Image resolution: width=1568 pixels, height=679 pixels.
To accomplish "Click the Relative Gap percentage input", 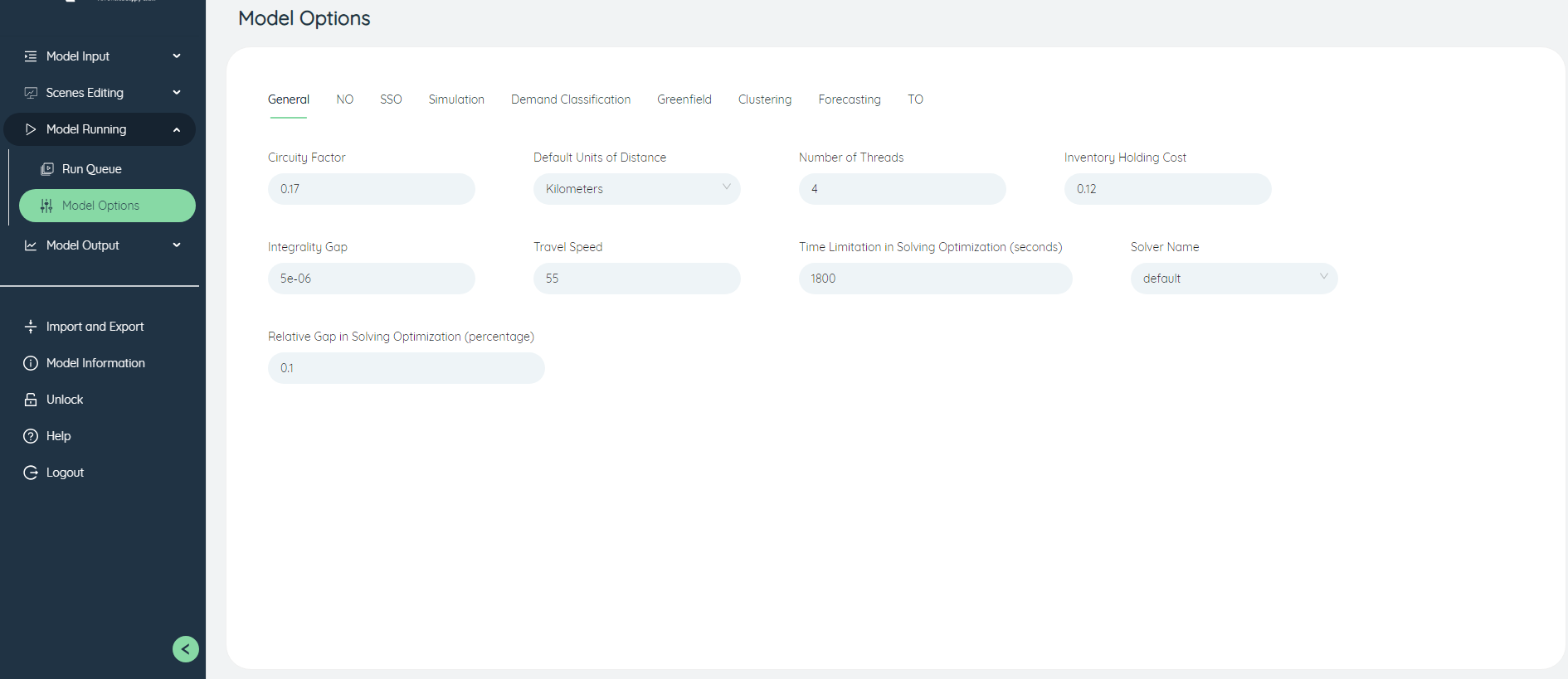I will tap(406, 368).
